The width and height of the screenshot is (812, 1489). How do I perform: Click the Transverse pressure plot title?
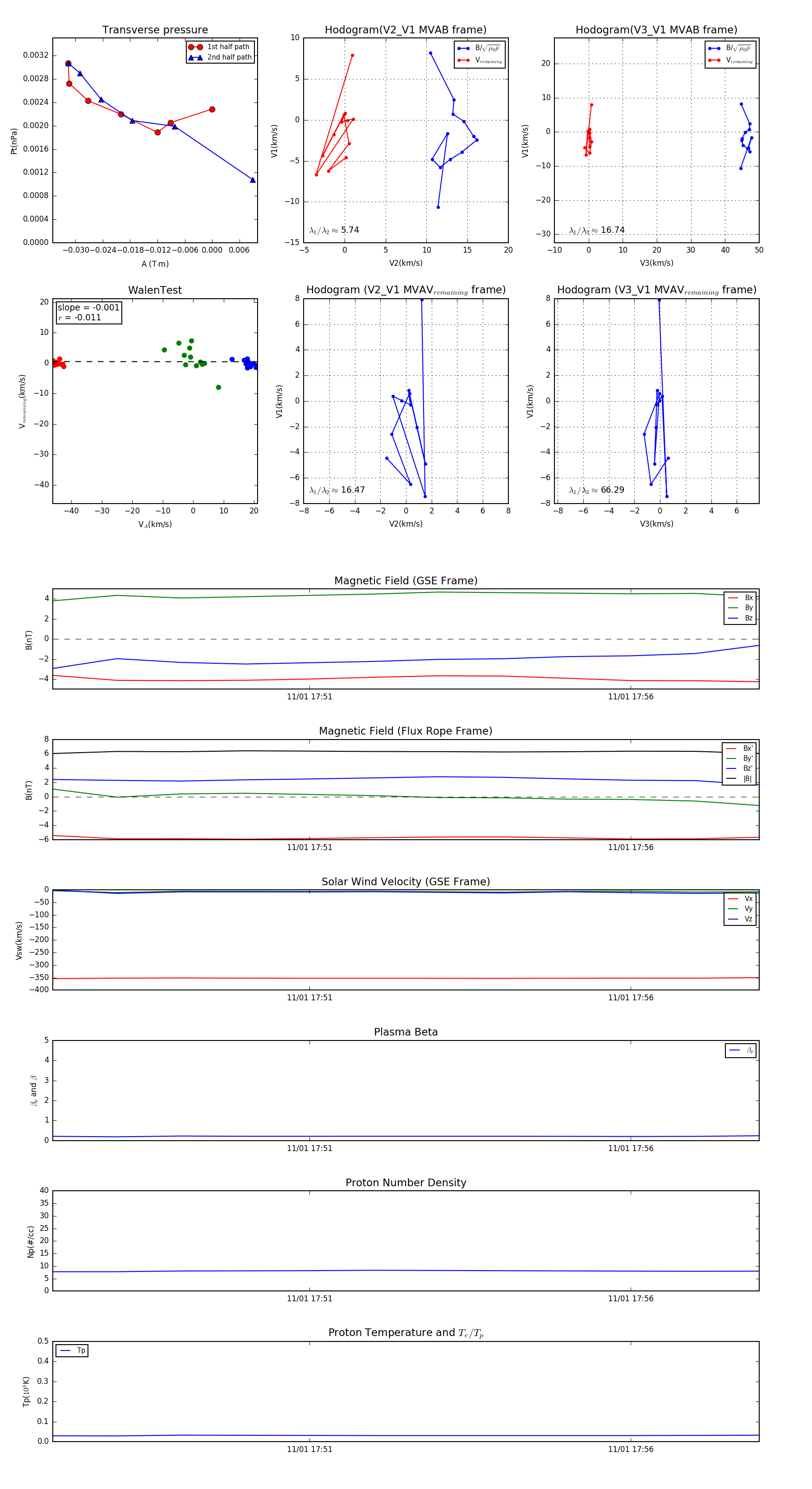[155, 30]
